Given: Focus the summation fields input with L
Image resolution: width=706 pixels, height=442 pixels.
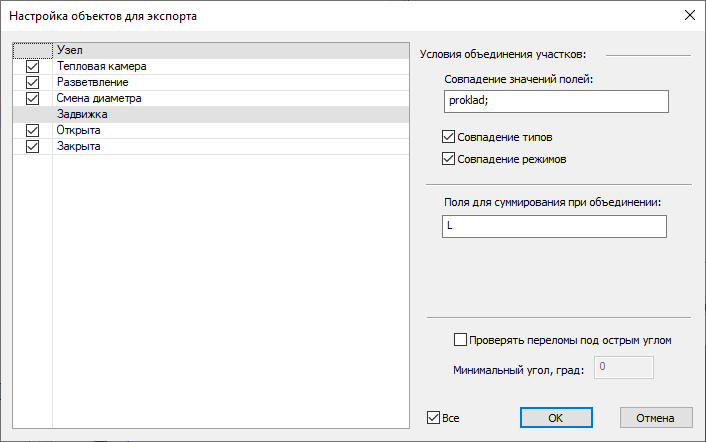Looking at the screenshot, I should point(554,226).
